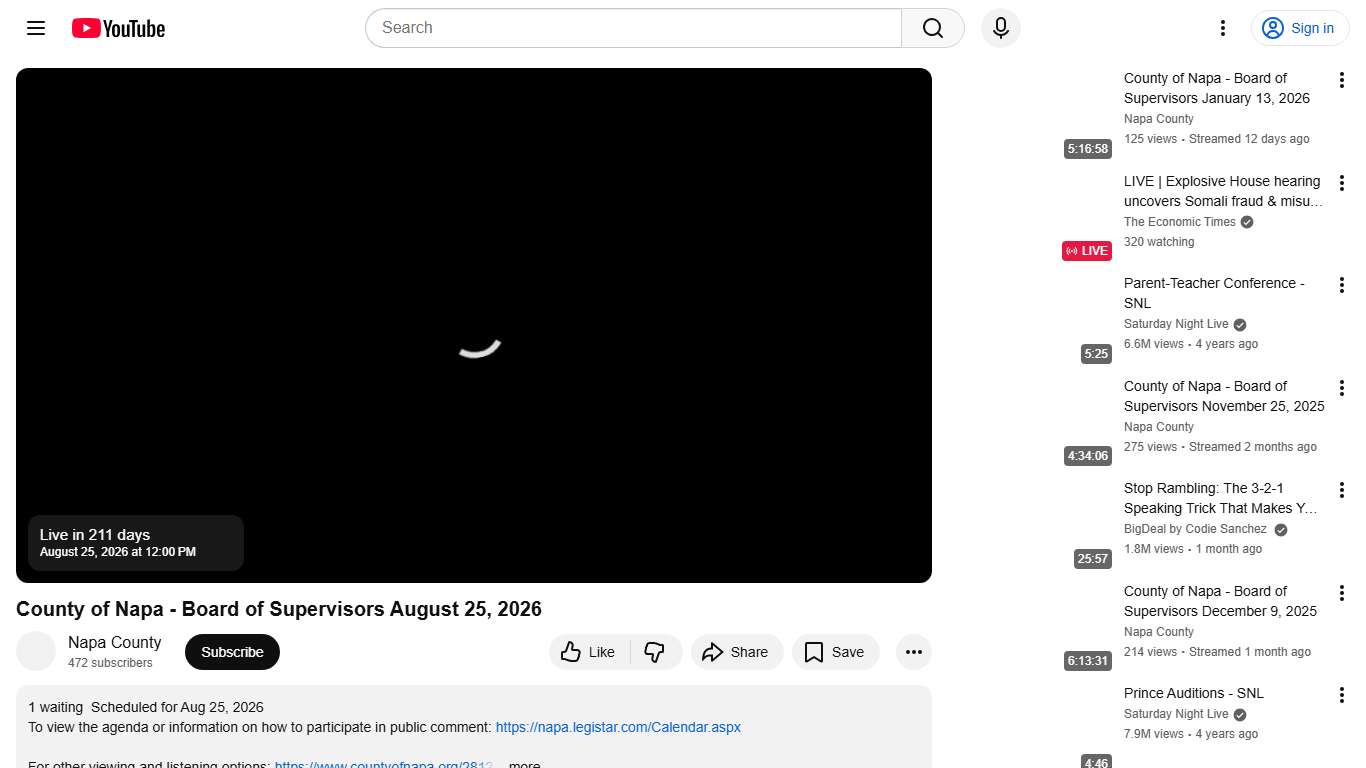Click the magnifying glass search button
Screen dimensions: 1366x768
pos(932,28)
